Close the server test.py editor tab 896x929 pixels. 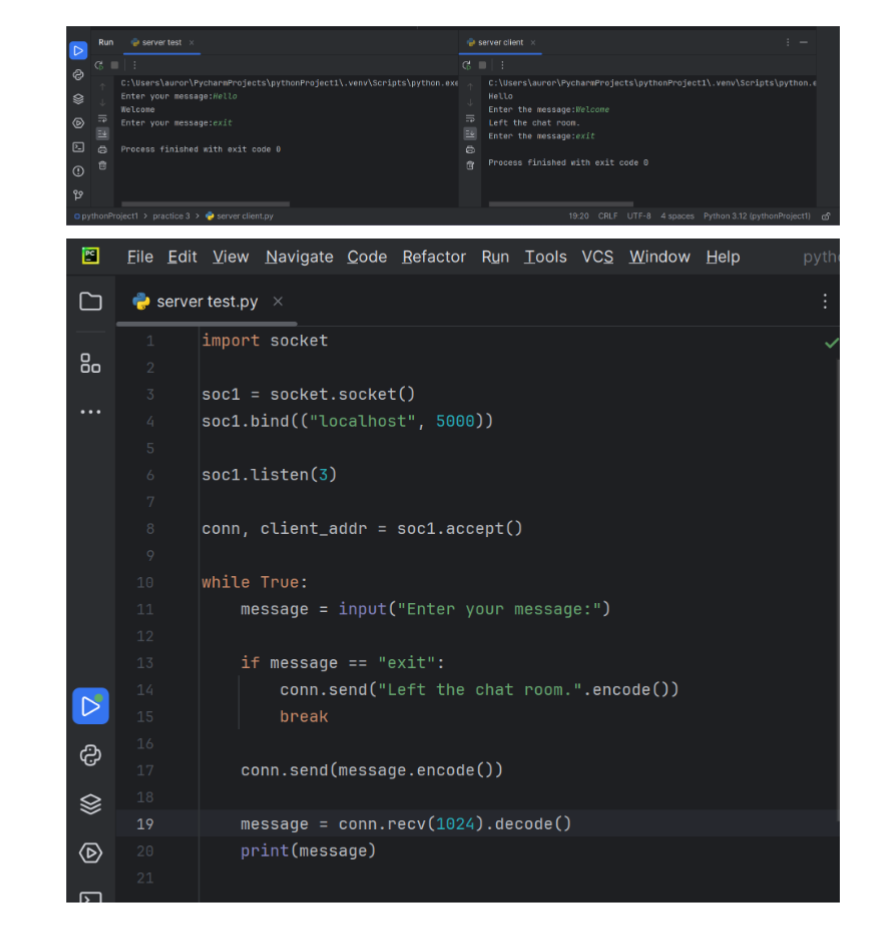coord(277,302)
